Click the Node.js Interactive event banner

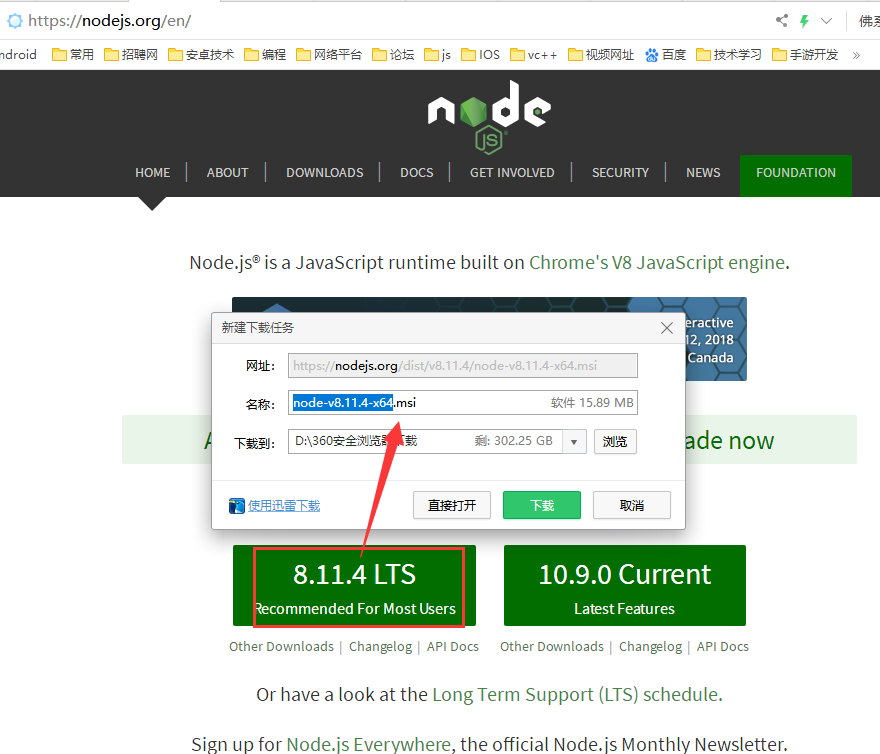716,340
